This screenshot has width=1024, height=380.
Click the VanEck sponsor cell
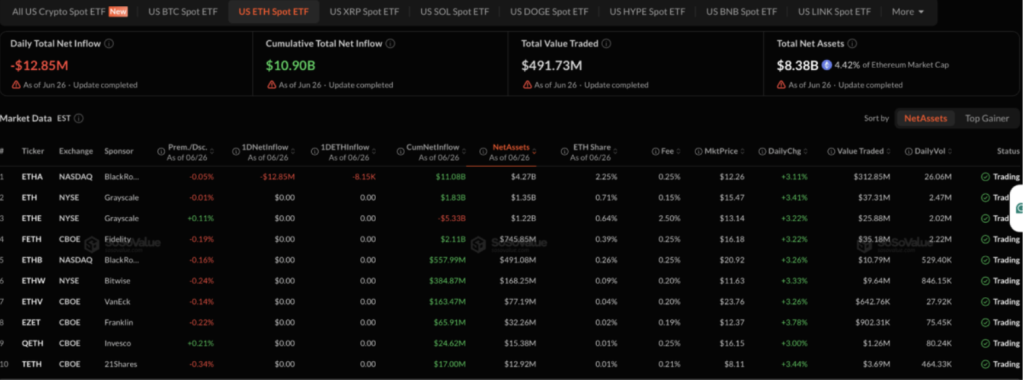[x=118, y=302]
